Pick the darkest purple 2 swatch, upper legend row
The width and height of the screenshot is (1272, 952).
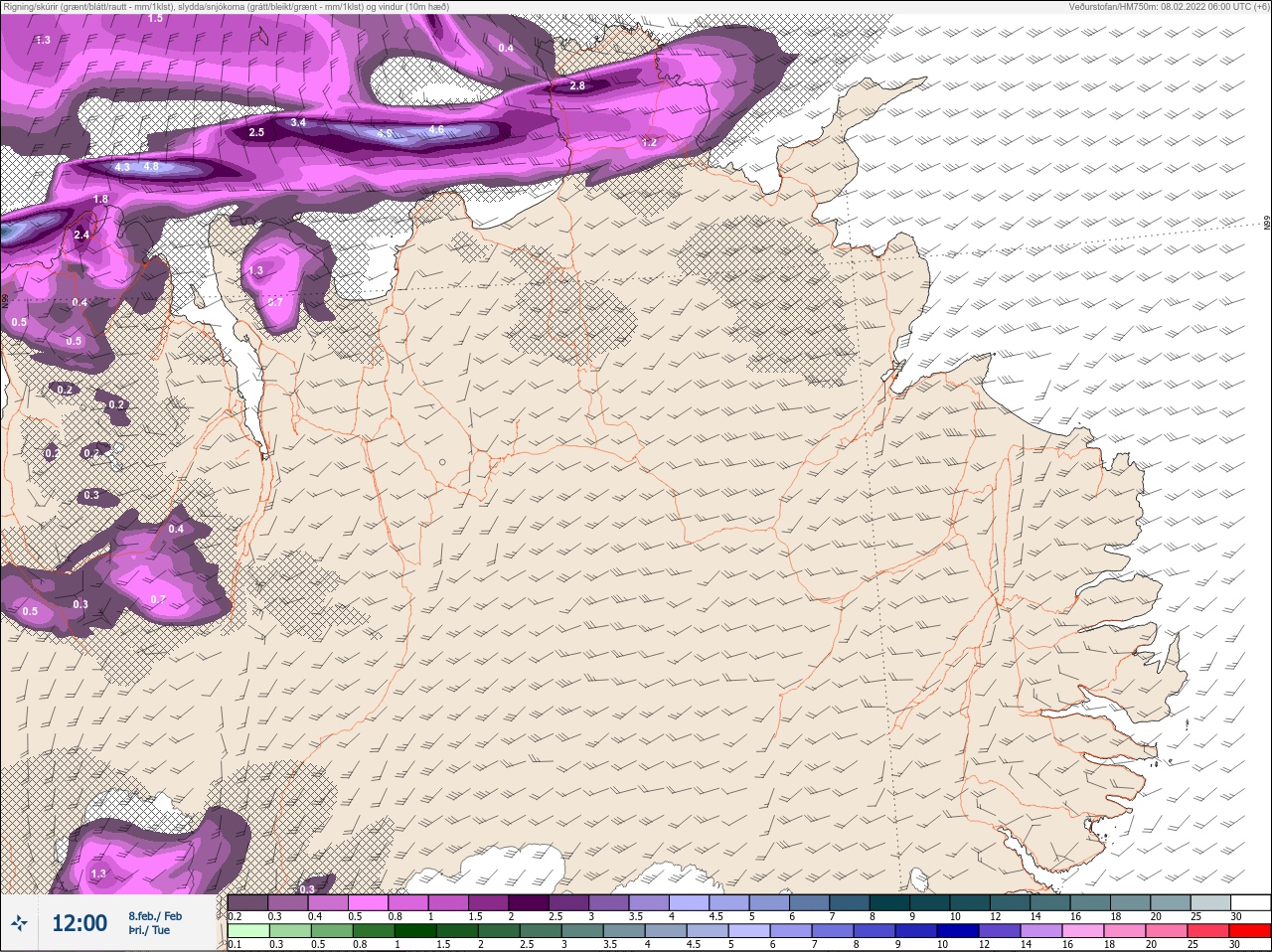pos(529,902)
